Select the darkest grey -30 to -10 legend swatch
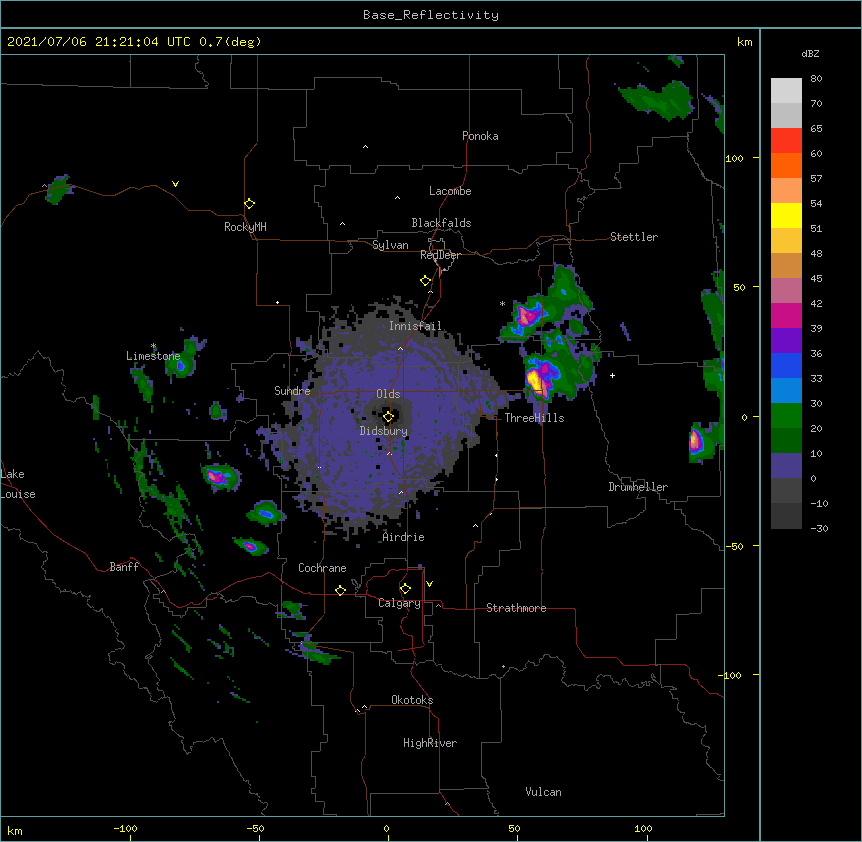Viewport: 862px width, 842px height. click(786, 515)
